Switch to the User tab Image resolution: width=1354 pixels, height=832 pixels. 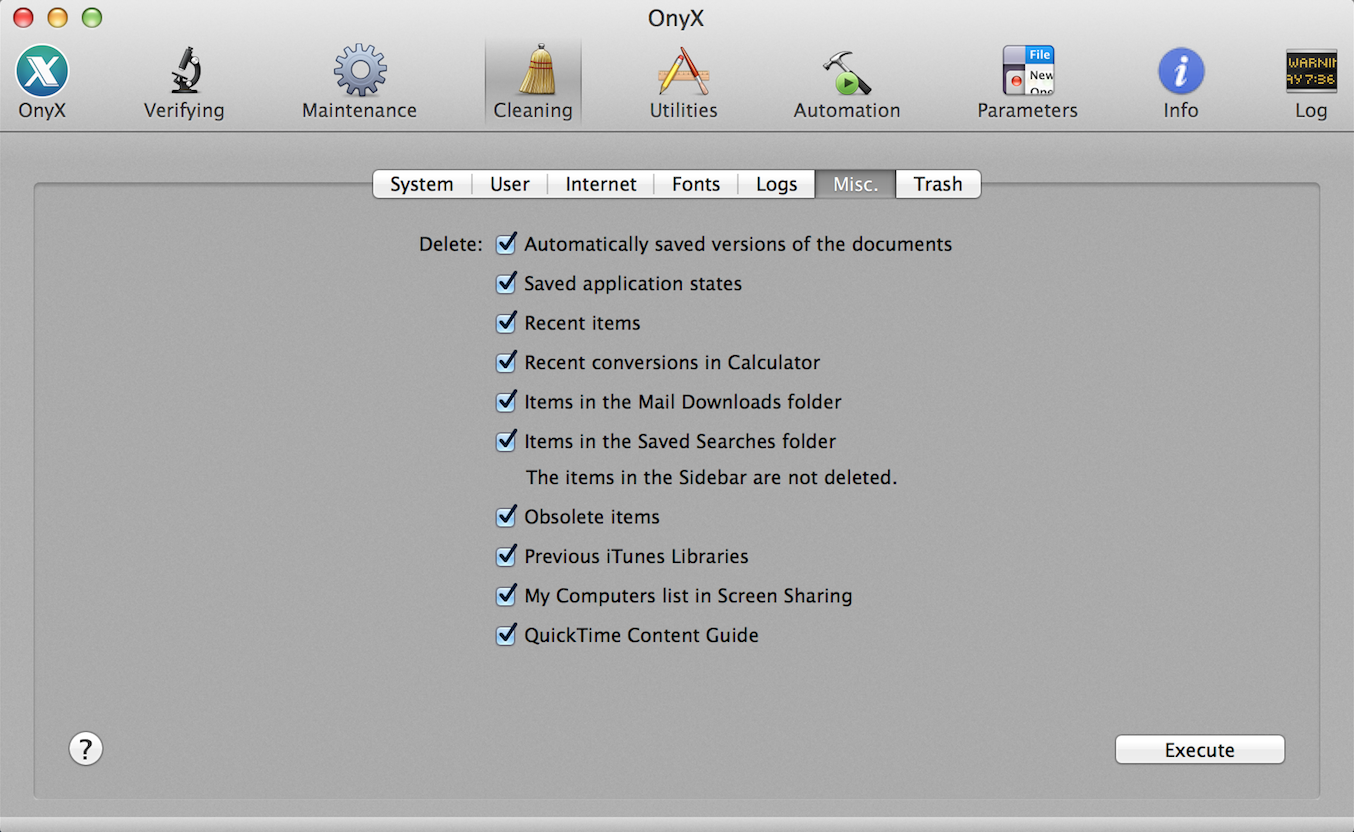tap(510, 184)
